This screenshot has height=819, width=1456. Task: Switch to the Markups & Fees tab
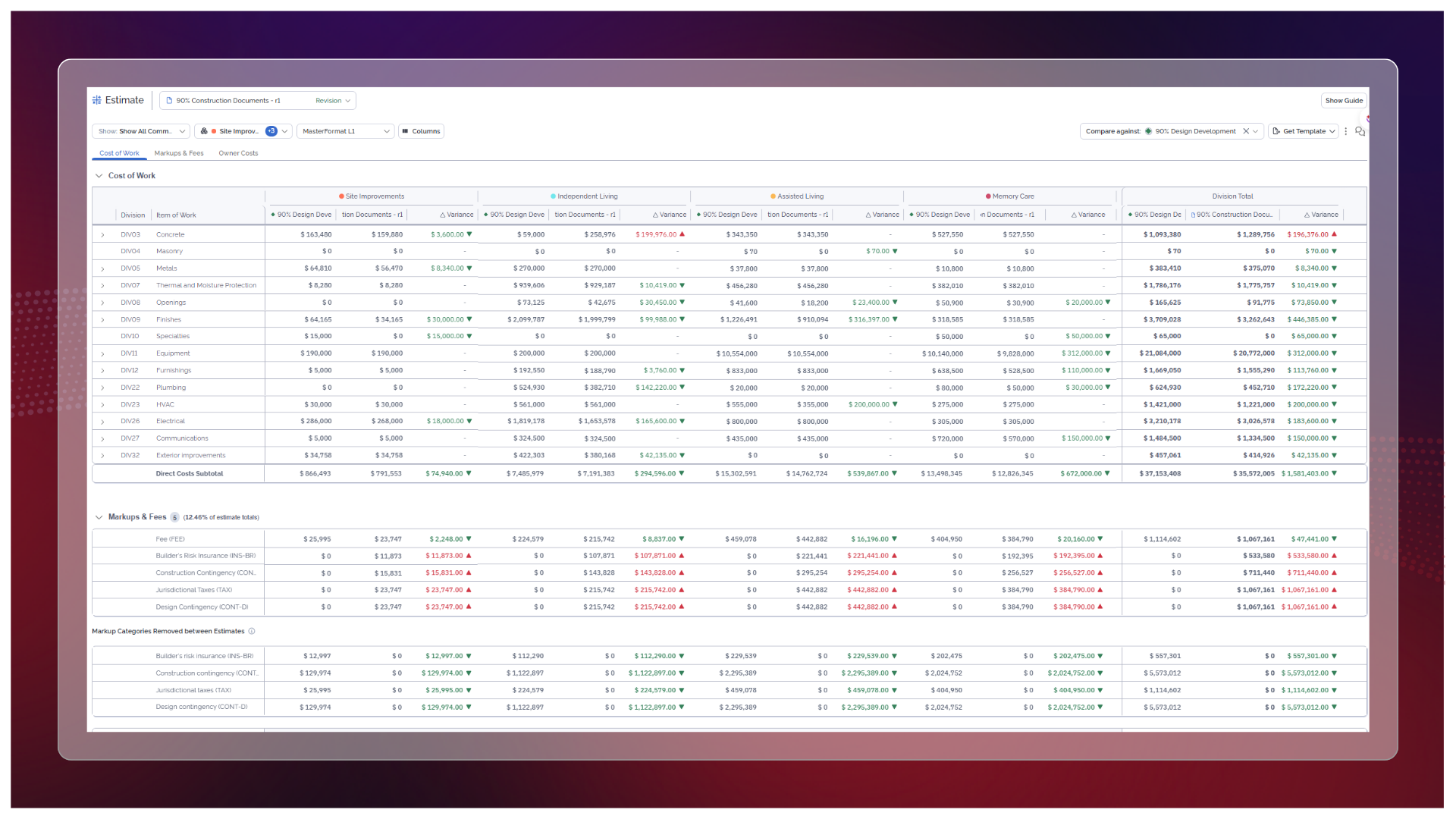(179, 153)
